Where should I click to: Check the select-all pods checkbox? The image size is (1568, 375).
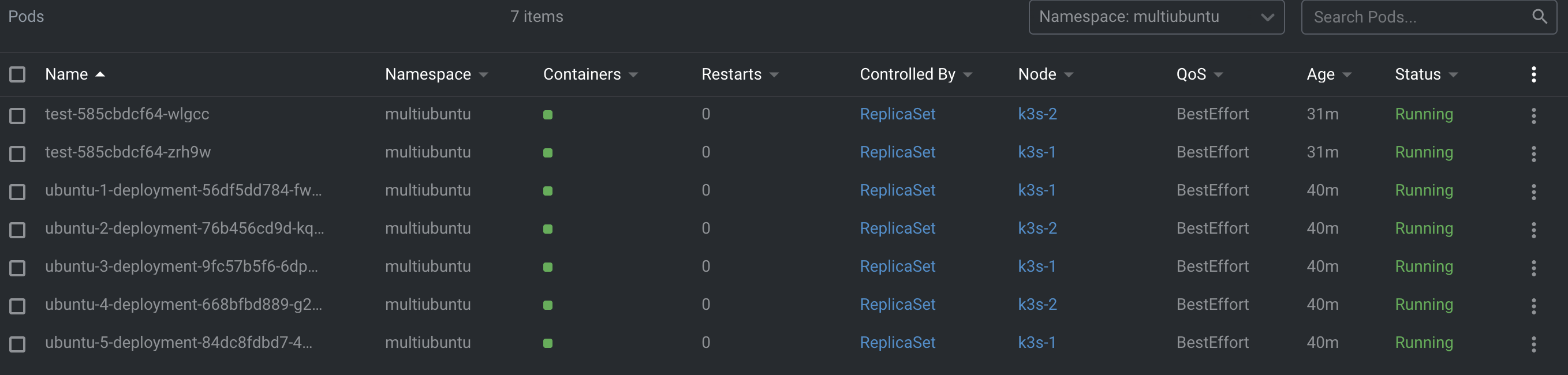[17, 74]
